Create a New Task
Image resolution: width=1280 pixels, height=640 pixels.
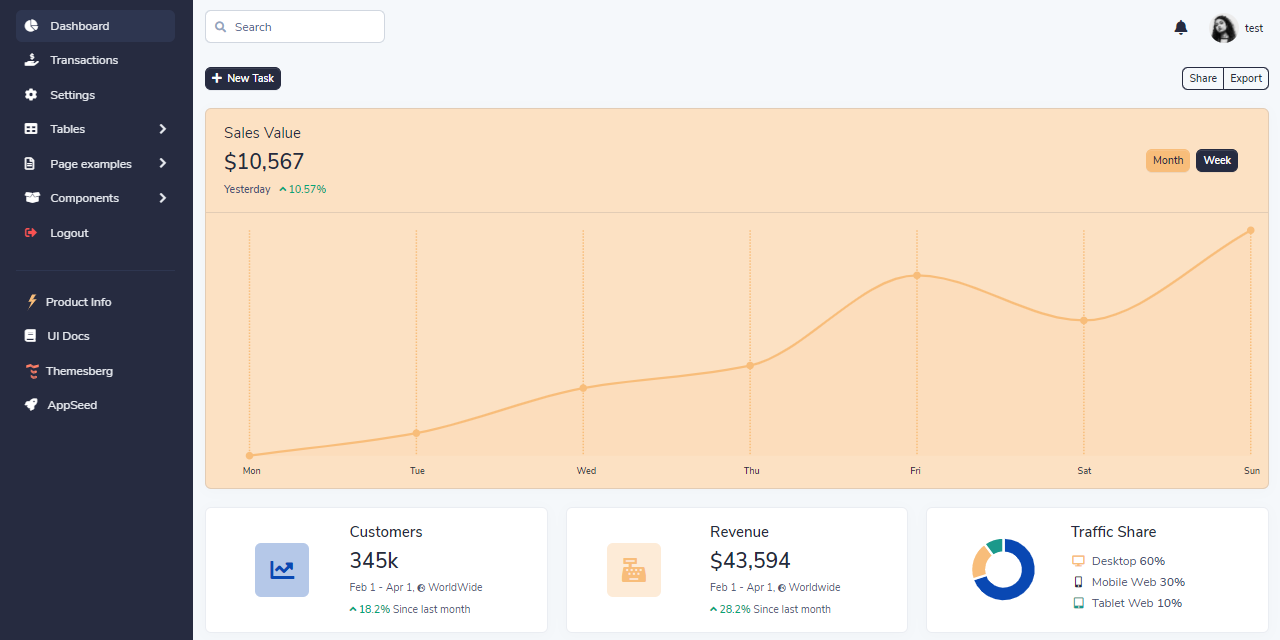pos(242,78)
